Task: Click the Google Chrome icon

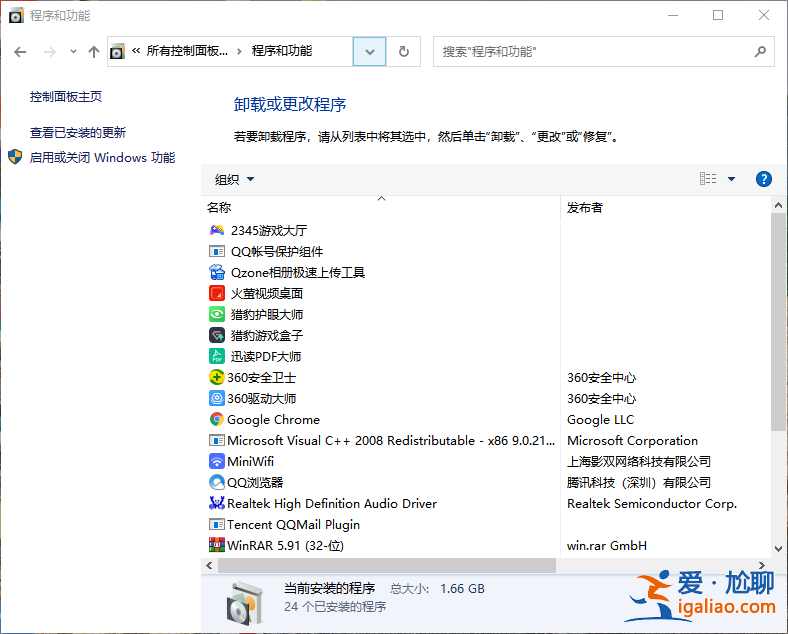Action: click(x=217, y=419)
